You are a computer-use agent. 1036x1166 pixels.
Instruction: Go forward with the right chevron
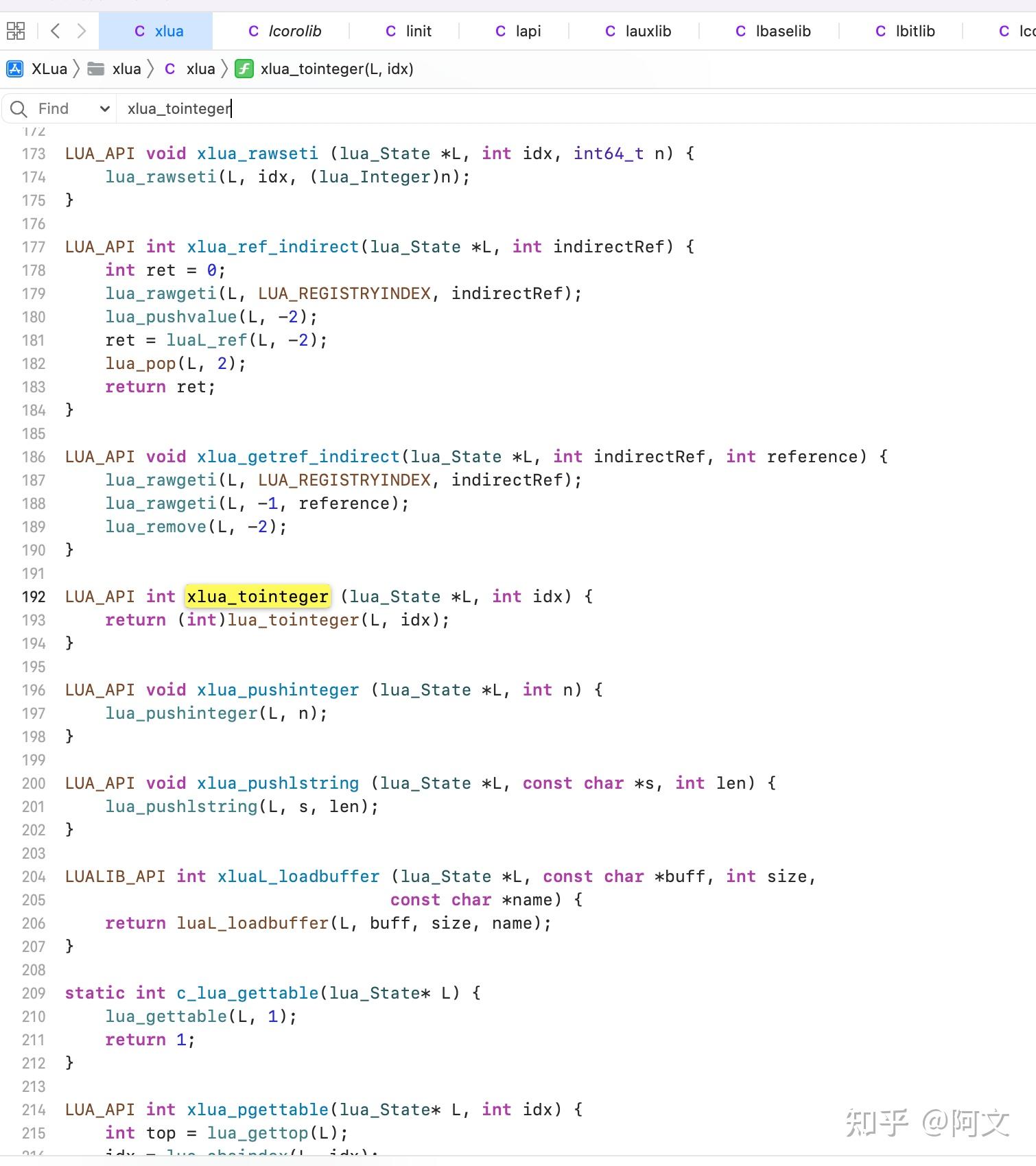pyautogui.click(x=82, y=31)
